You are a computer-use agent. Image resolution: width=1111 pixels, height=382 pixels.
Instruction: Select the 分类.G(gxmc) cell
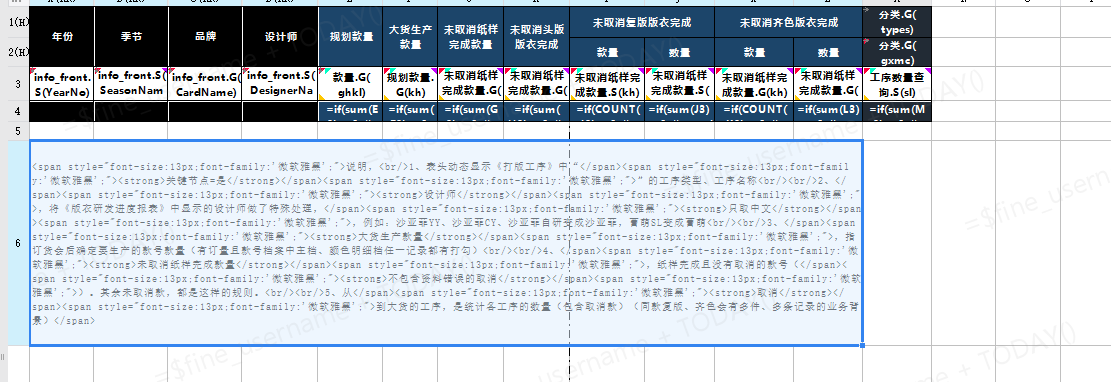[x=897, y=52]
